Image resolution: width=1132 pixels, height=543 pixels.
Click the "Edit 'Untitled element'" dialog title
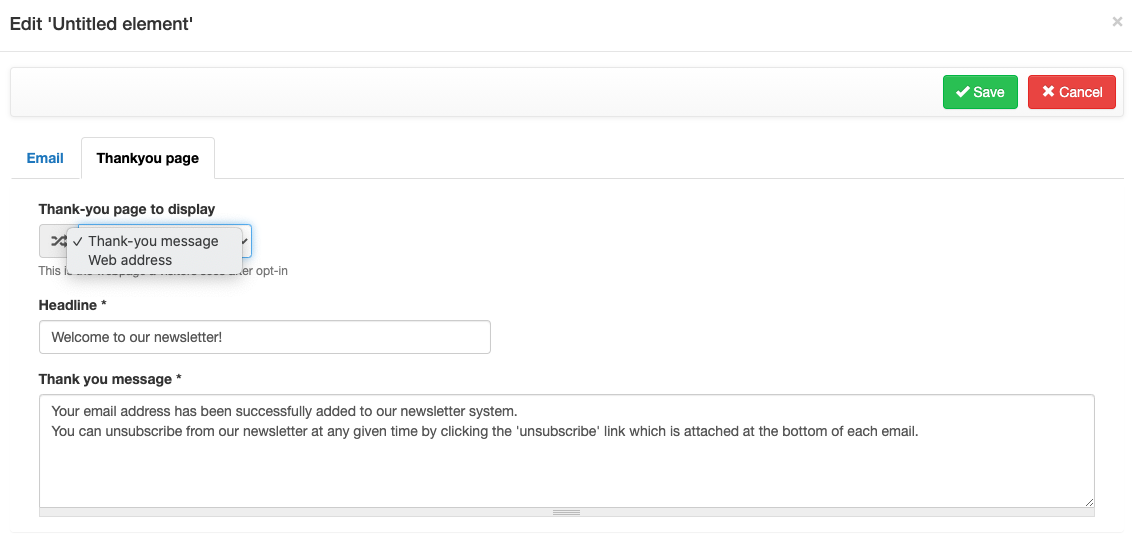coord(101,24)
